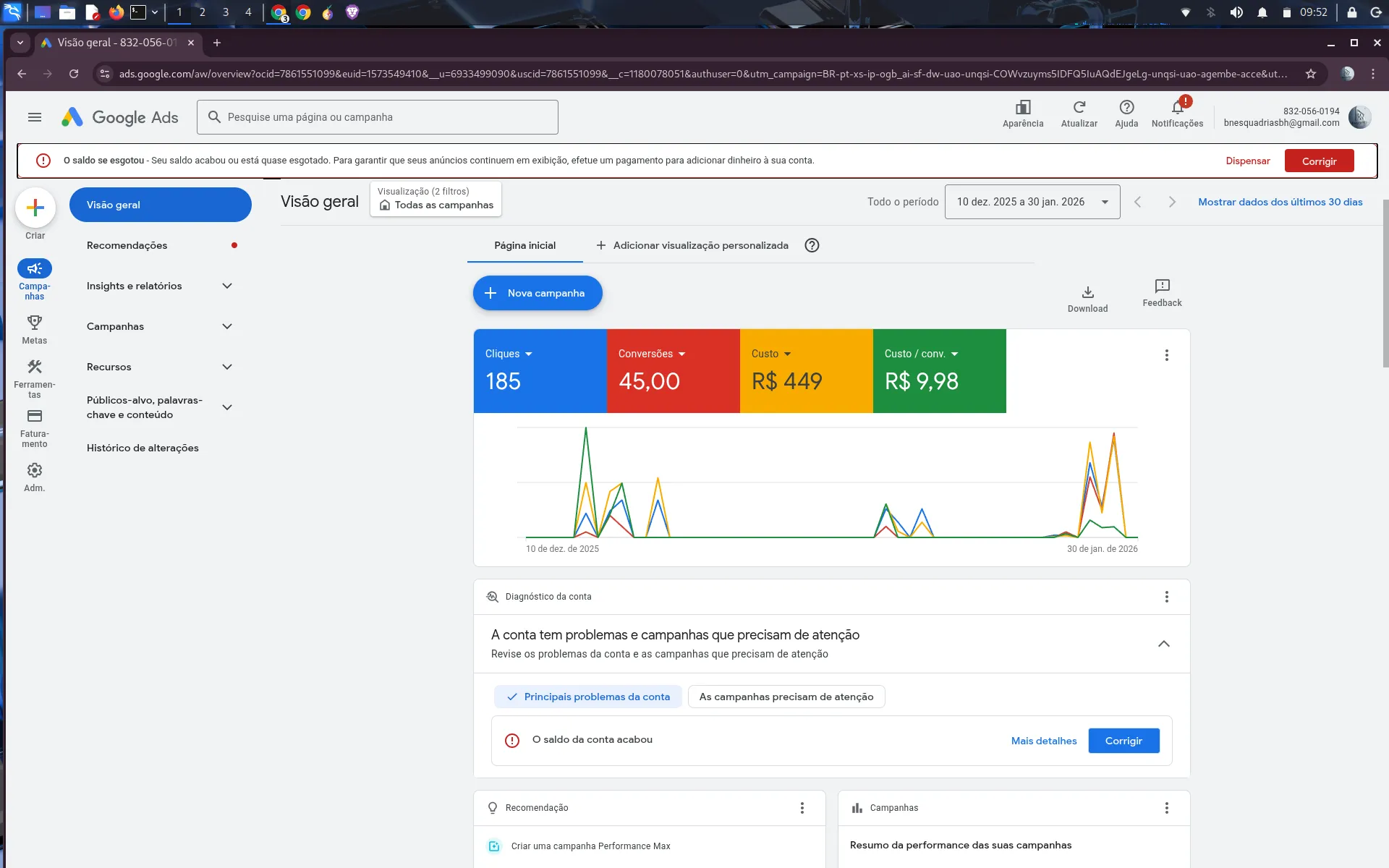Select Principais problemas da conta chip
The width and height of the screenshot is (1389, 868).
click(x=588, y=697)
